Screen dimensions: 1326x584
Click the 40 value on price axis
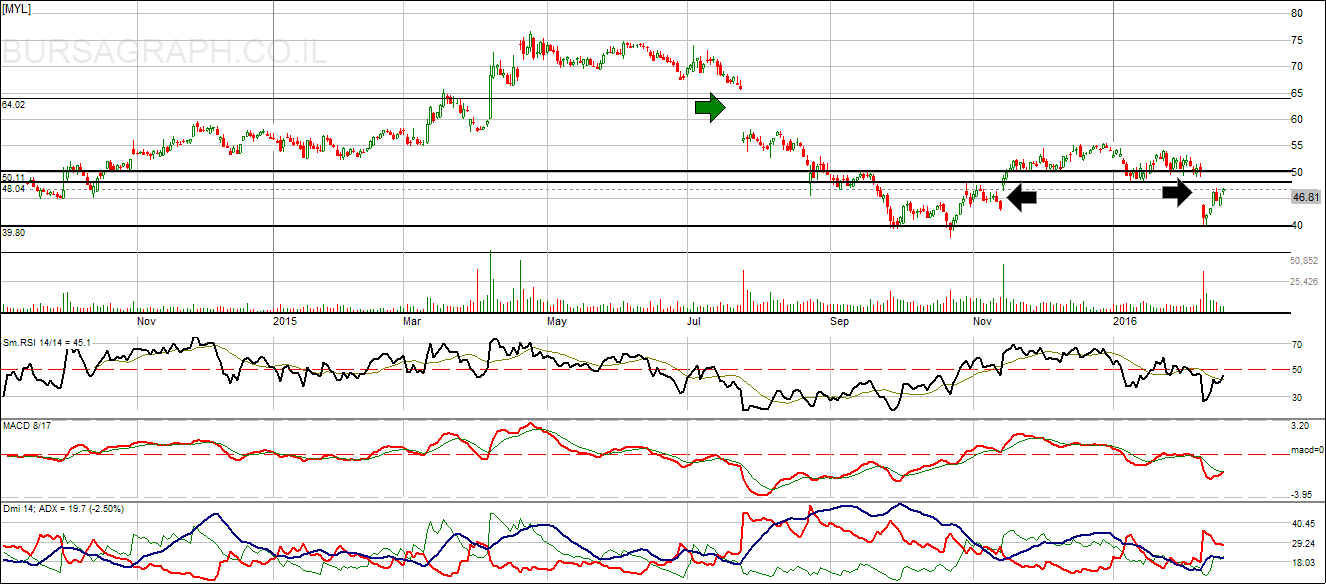coord(1296,225)
